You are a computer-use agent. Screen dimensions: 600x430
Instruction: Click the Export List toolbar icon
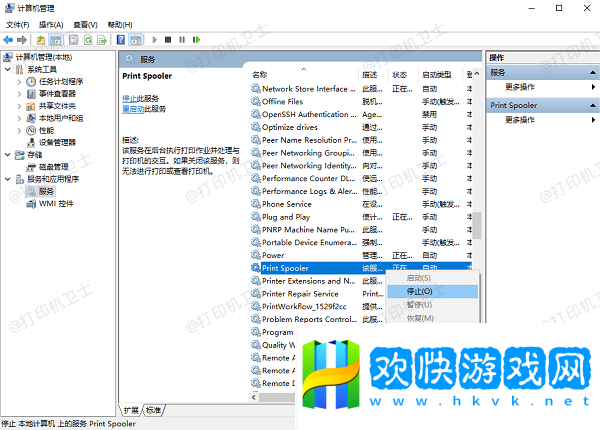click(x=102, y=40)
